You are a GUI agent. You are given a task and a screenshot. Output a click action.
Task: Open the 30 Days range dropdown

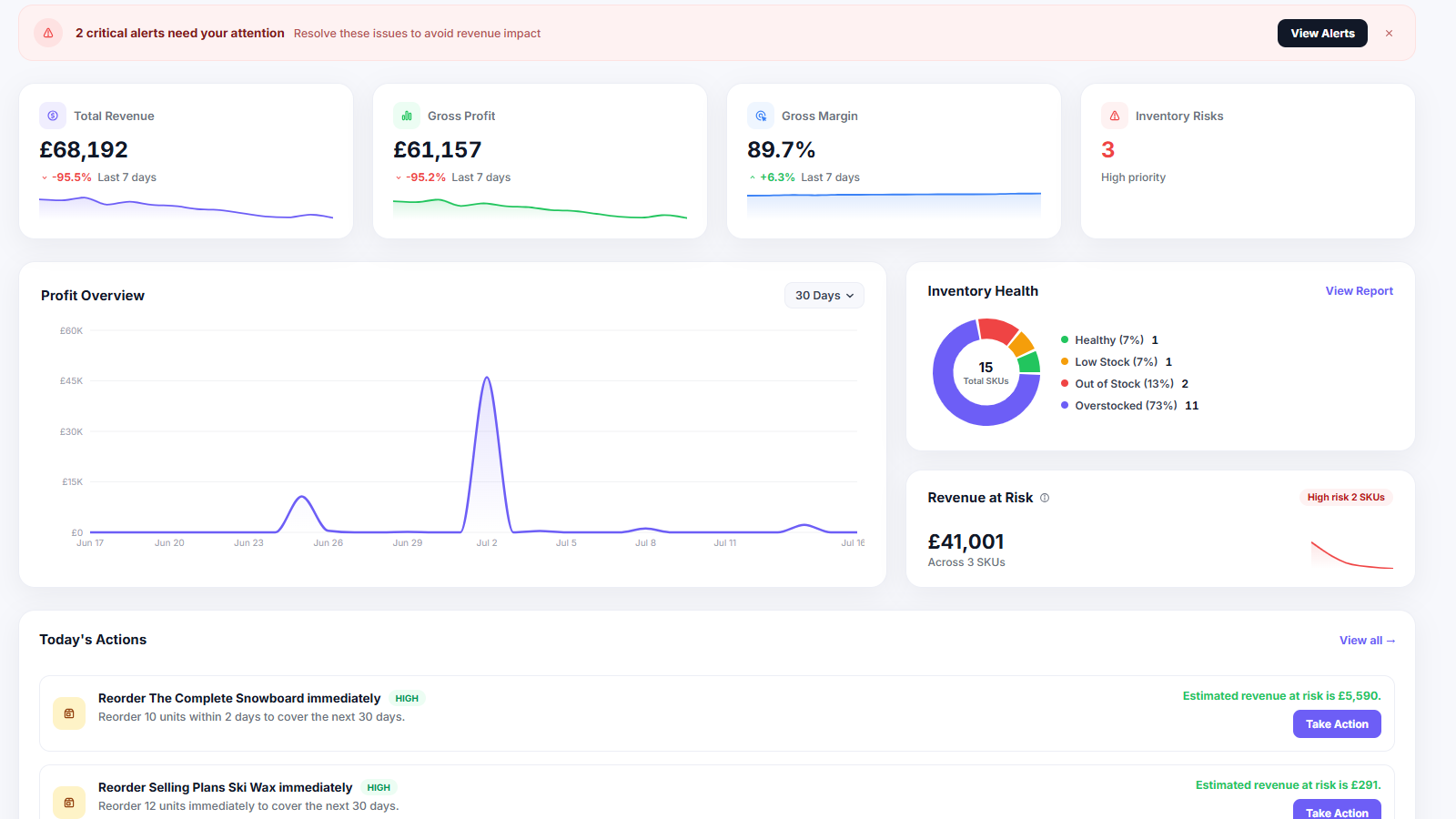point(824,296)
